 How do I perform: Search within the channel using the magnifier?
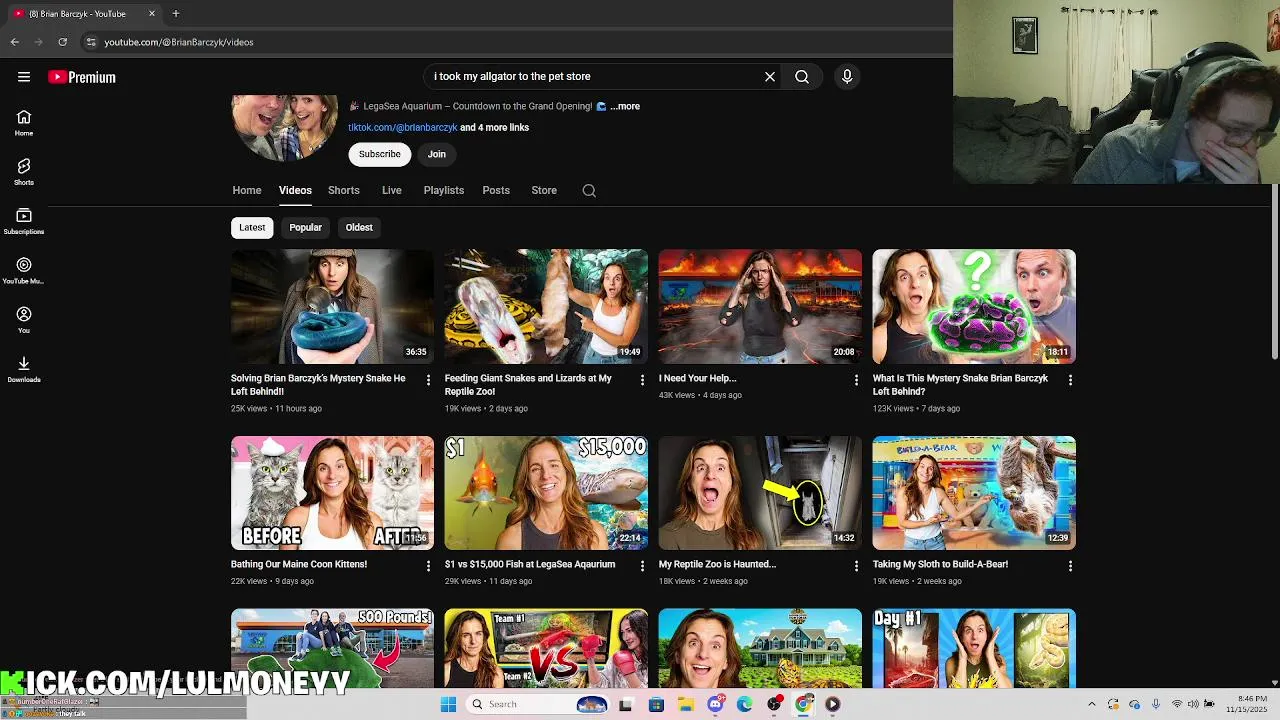pyautogui.click(x=589, y=190)
